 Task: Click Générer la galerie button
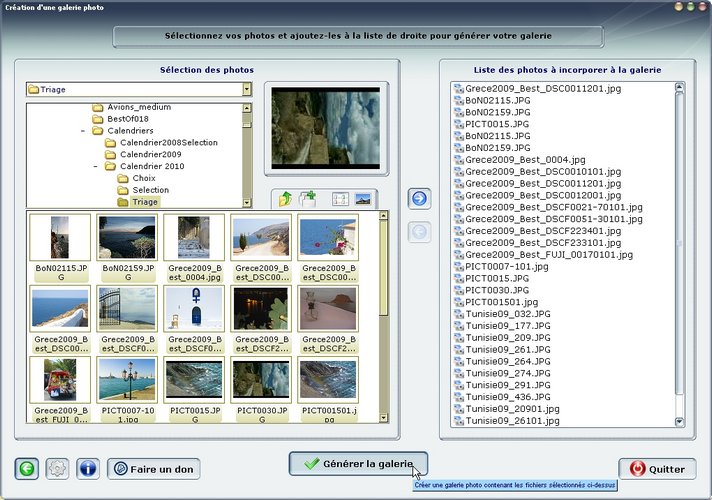(358, 464)
